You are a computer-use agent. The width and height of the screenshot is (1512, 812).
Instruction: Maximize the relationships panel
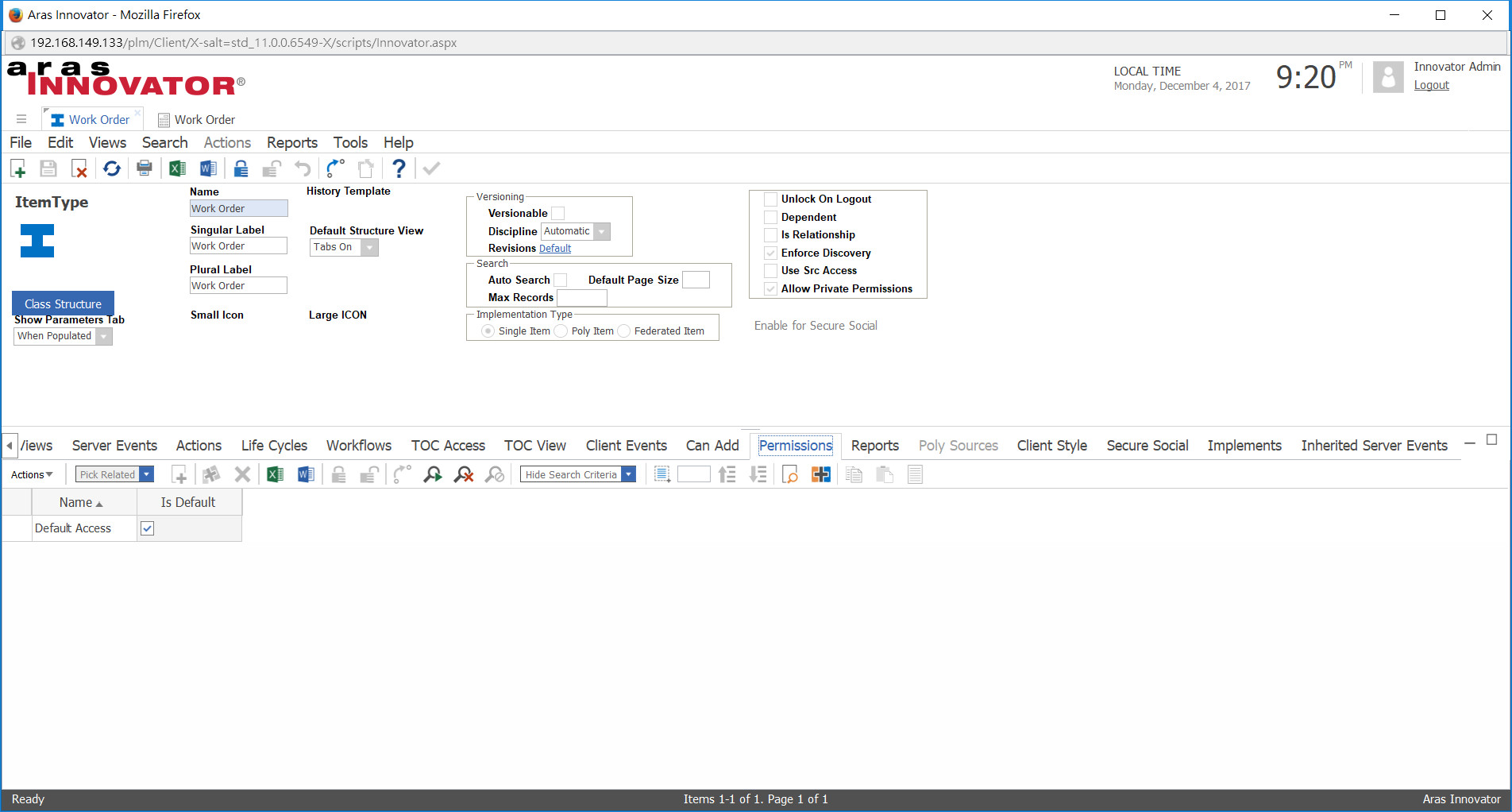click(x=1491, y=440)
